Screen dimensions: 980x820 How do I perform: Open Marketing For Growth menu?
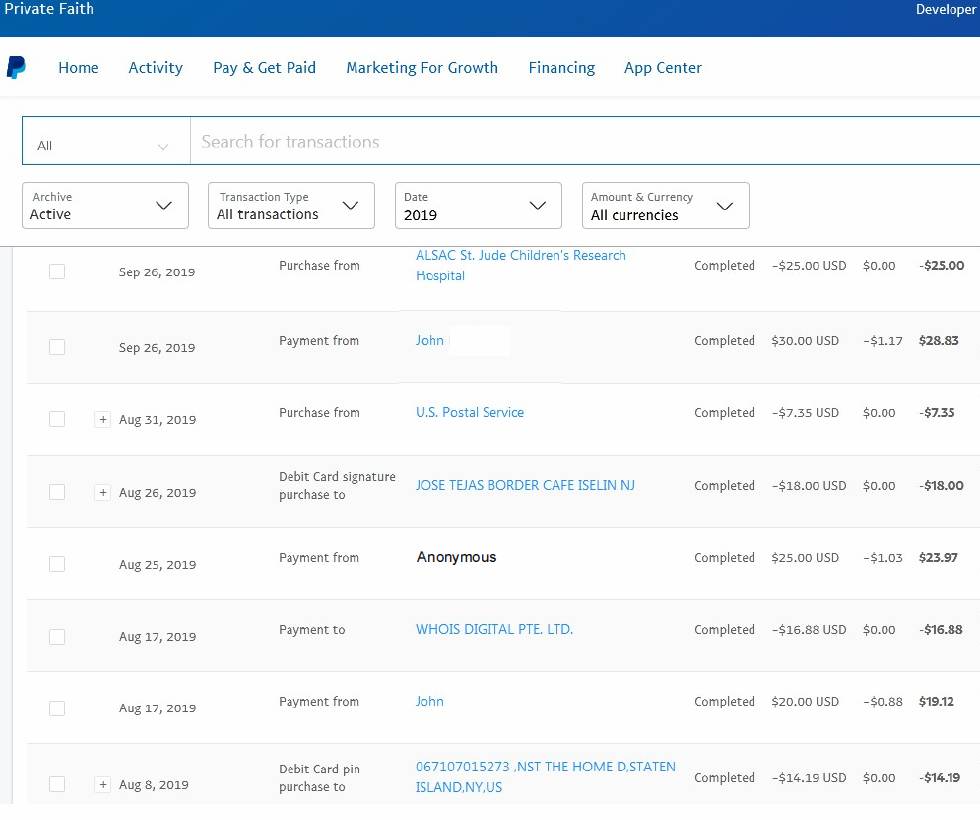(x=422, y=68)
